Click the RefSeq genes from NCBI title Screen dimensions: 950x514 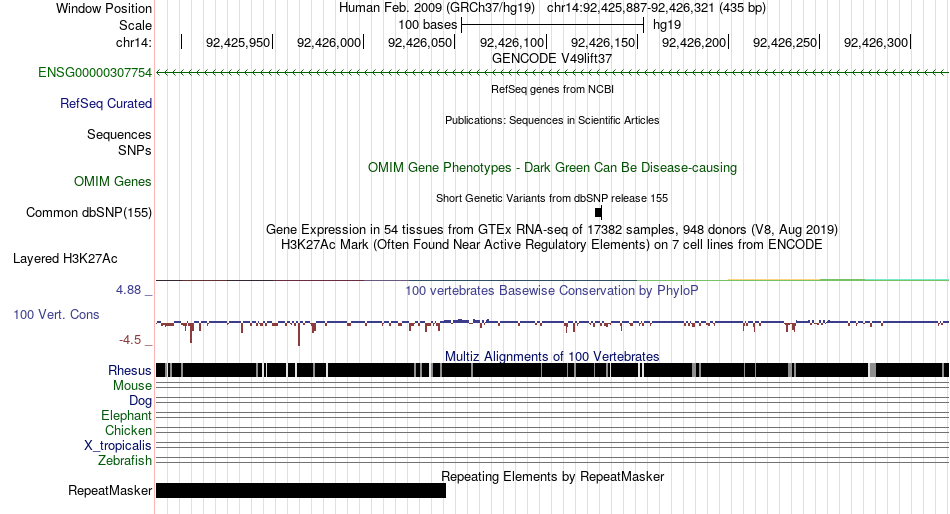tap(553, 89)
